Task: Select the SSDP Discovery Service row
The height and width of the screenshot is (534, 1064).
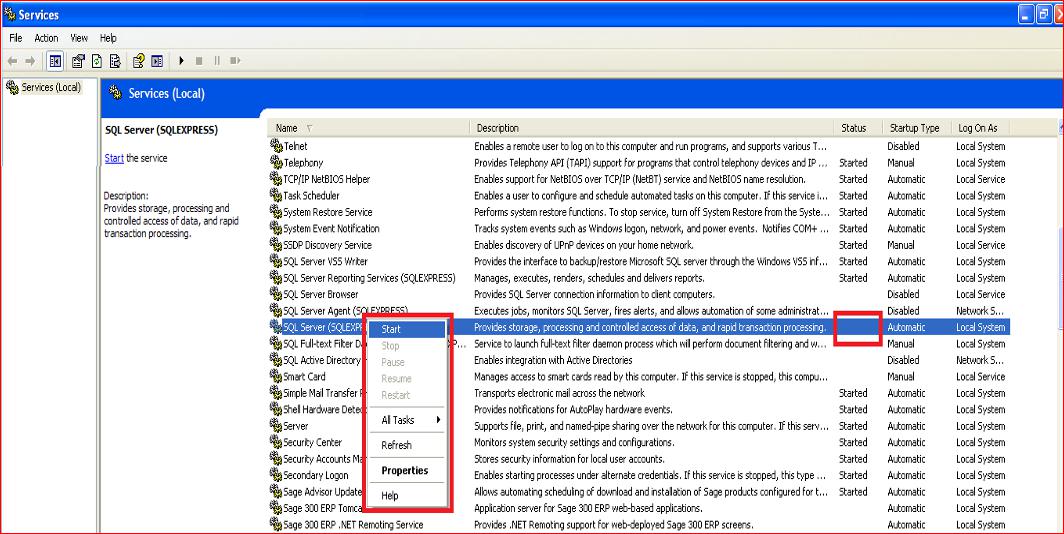Action: [639, 245]
